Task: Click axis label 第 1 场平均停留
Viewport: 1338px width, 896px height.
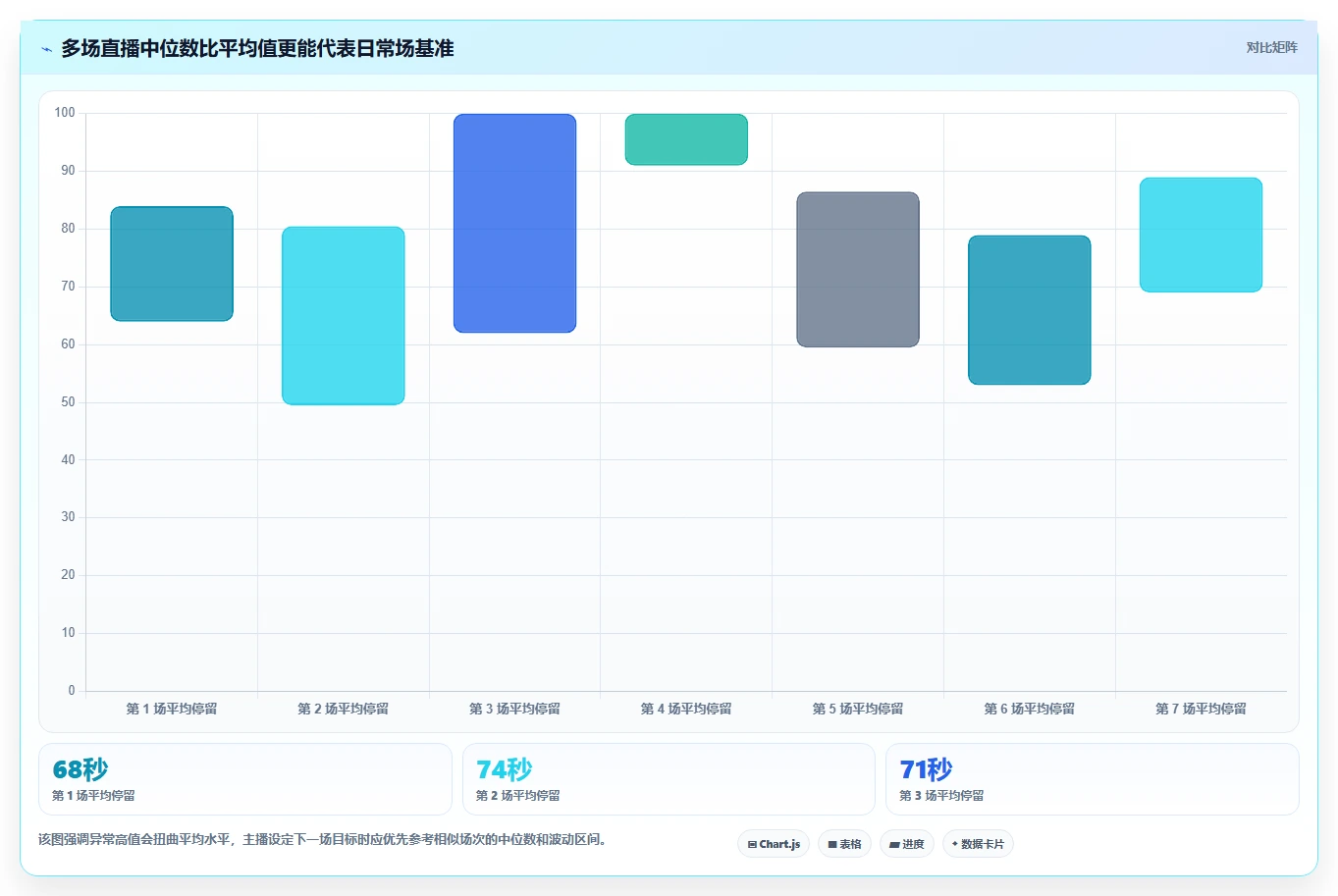Action: pyautogui.click(x=172, y=709)
